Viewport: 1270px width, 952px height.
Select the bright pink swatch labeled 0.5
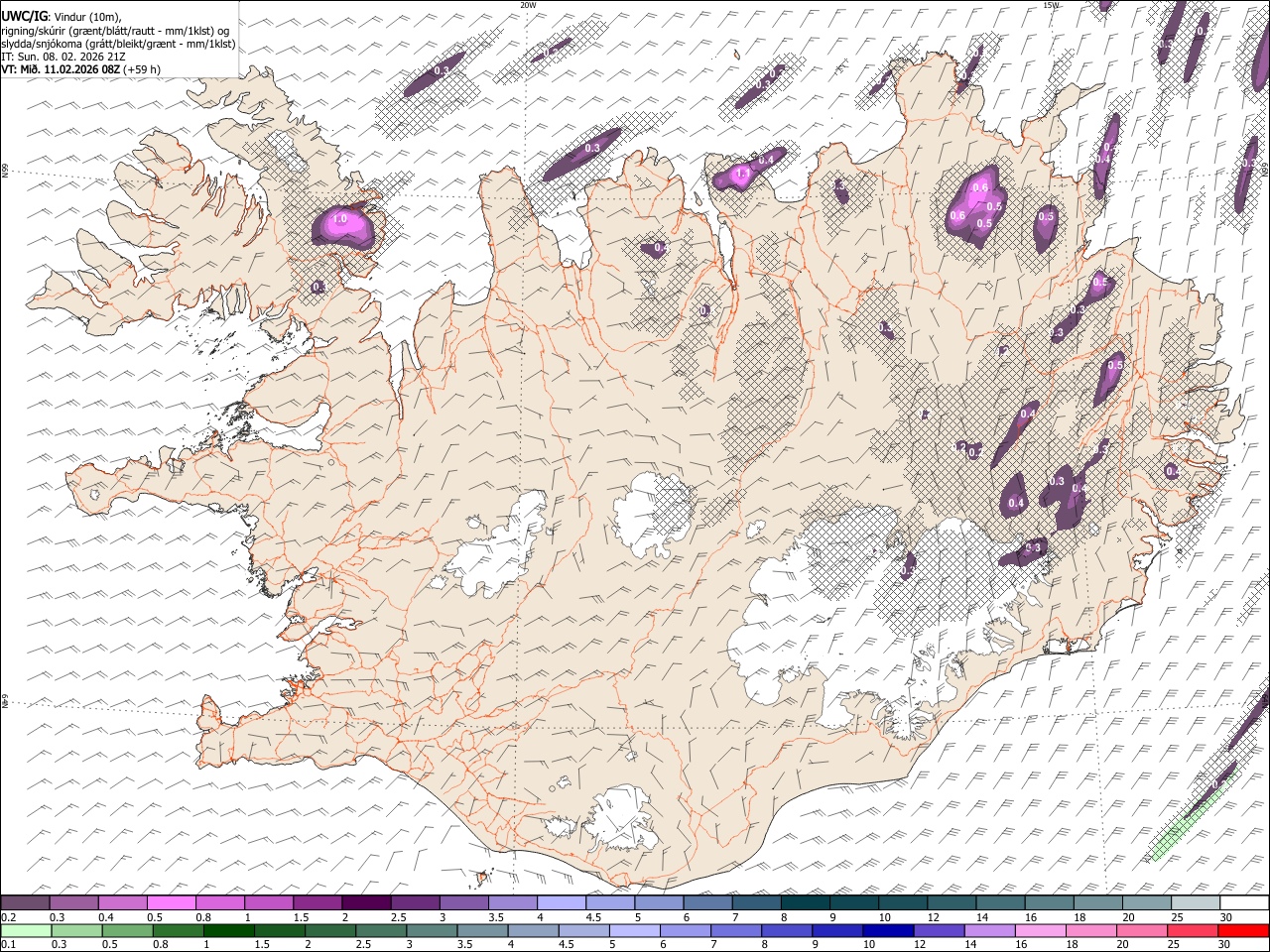pos(172,903)
